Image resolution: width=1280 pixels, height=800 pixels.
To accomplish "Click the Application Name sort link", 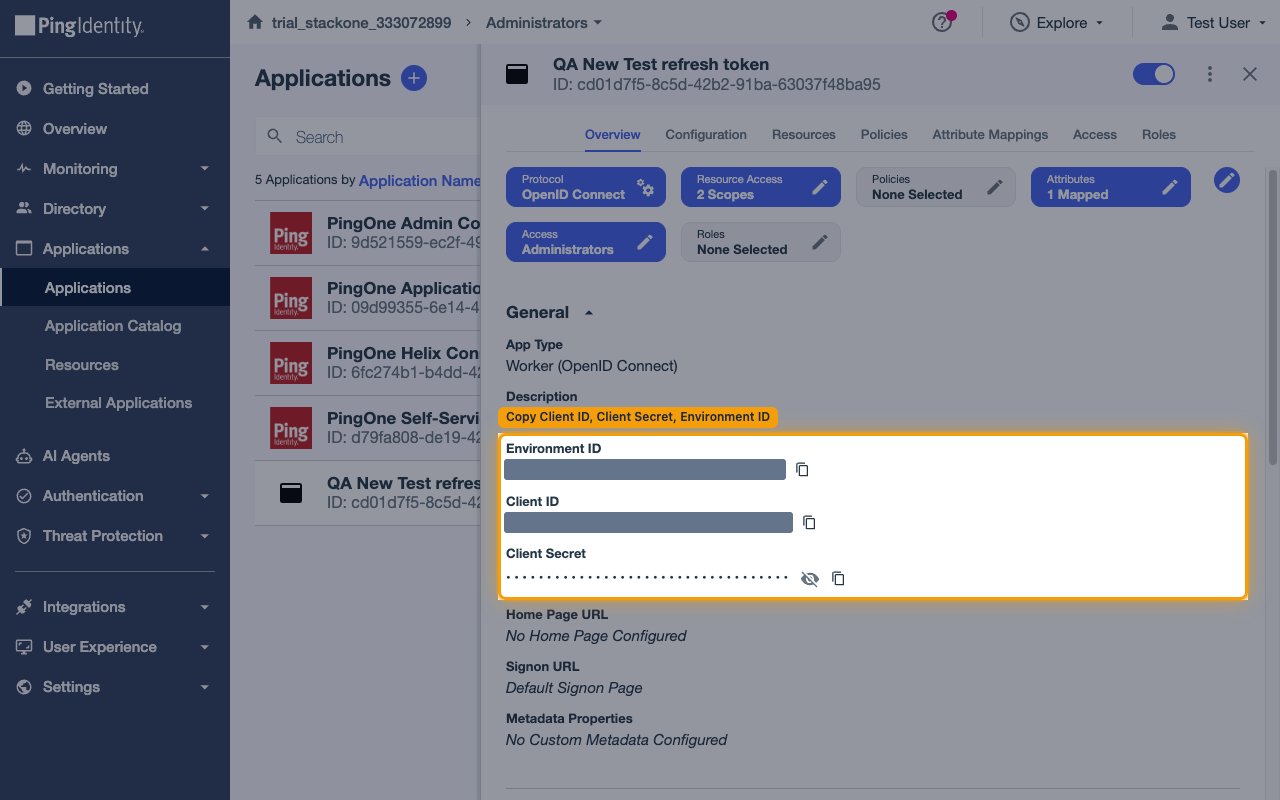I will tap(420, 180).
